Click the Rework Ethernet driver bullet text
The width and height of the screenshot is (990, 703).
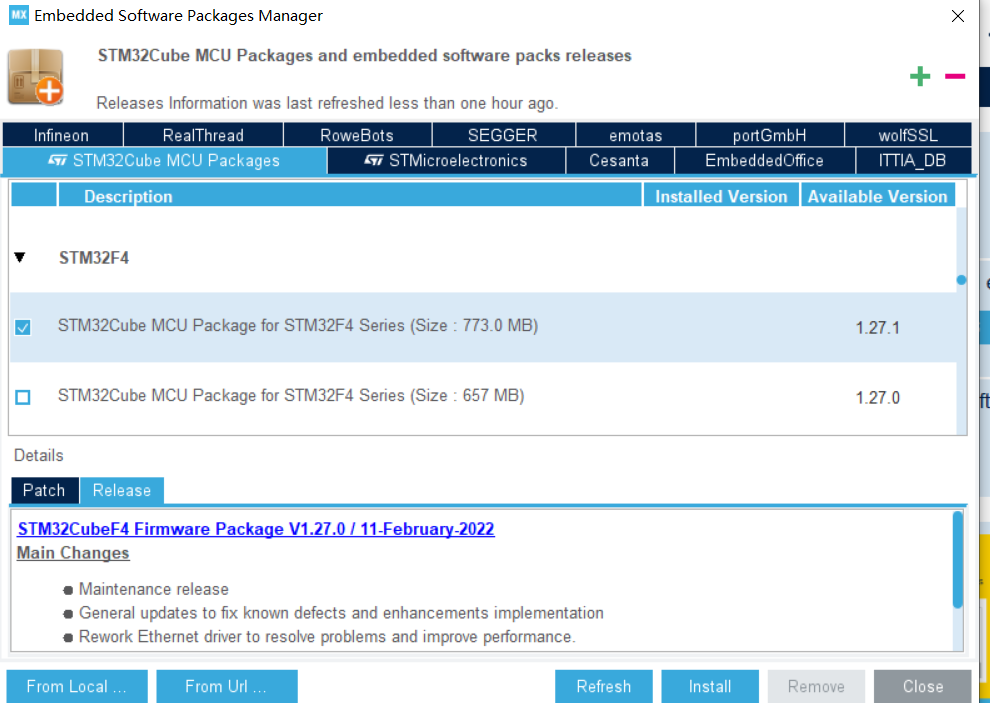click(x=327, y=636)
